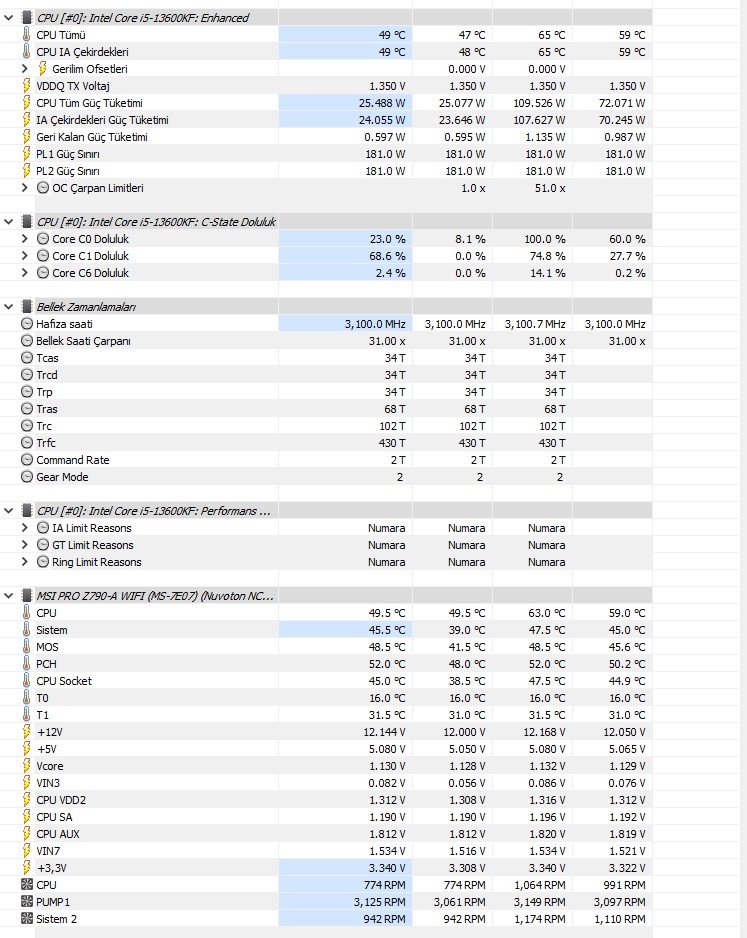Click power icon of PL2 Güç Sınırı
The height and width of the screenshot is (938, 747).
click(26, 171)
